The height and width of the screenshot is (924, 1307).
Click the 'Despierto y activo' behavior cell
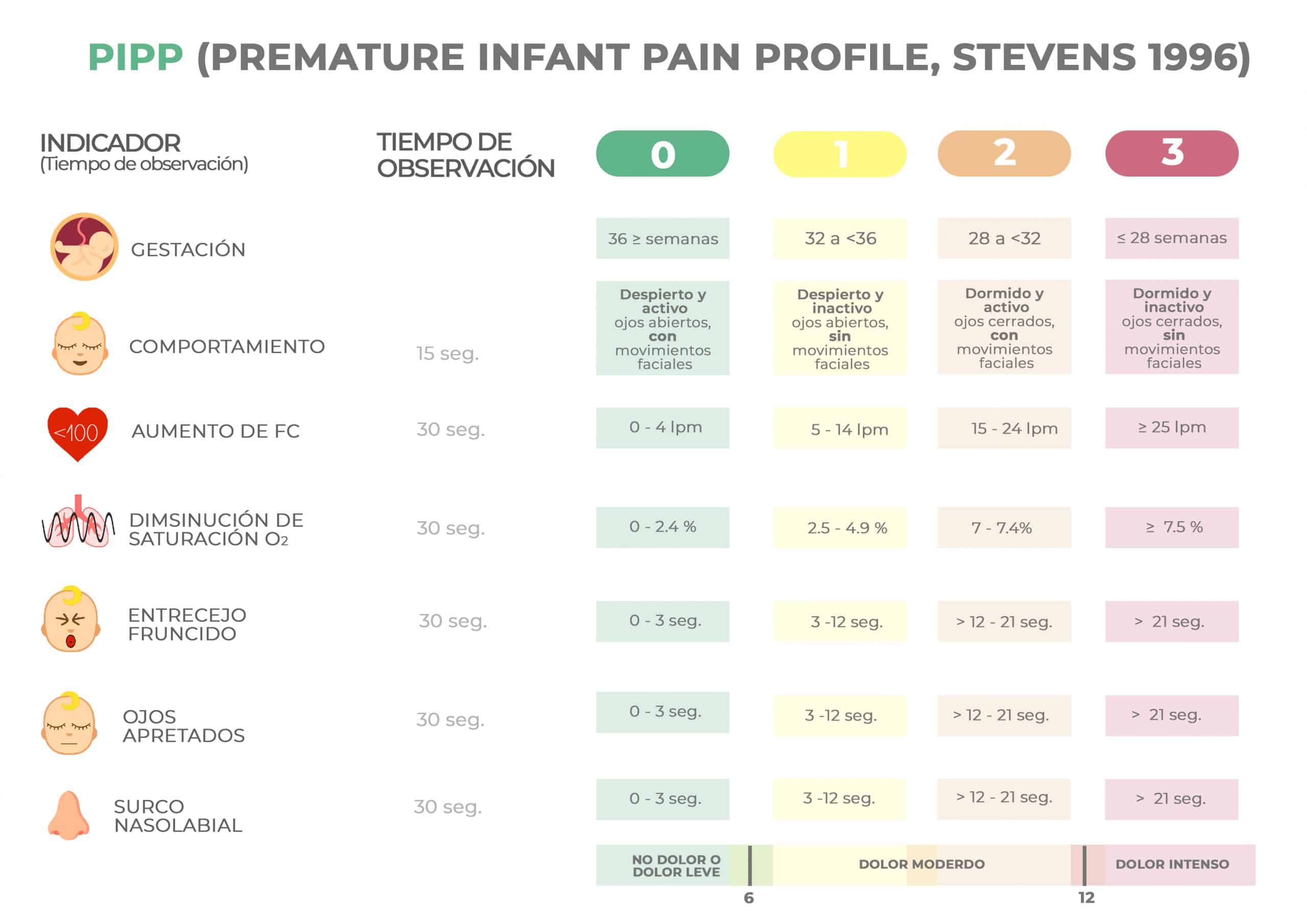click(663, 328)
